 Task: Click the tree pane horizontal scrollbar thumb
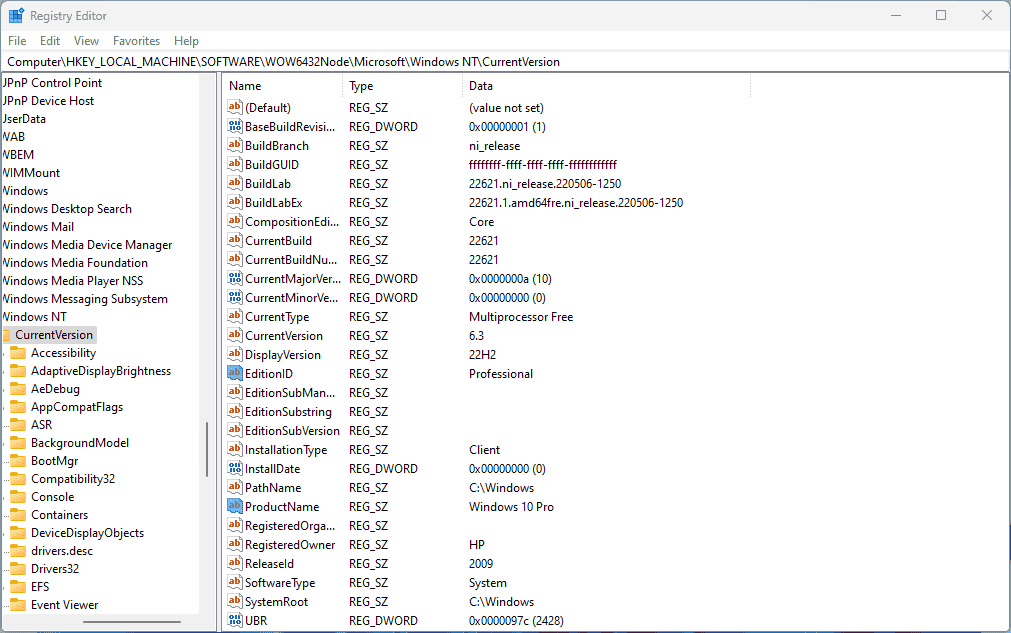tap(132, 622)
